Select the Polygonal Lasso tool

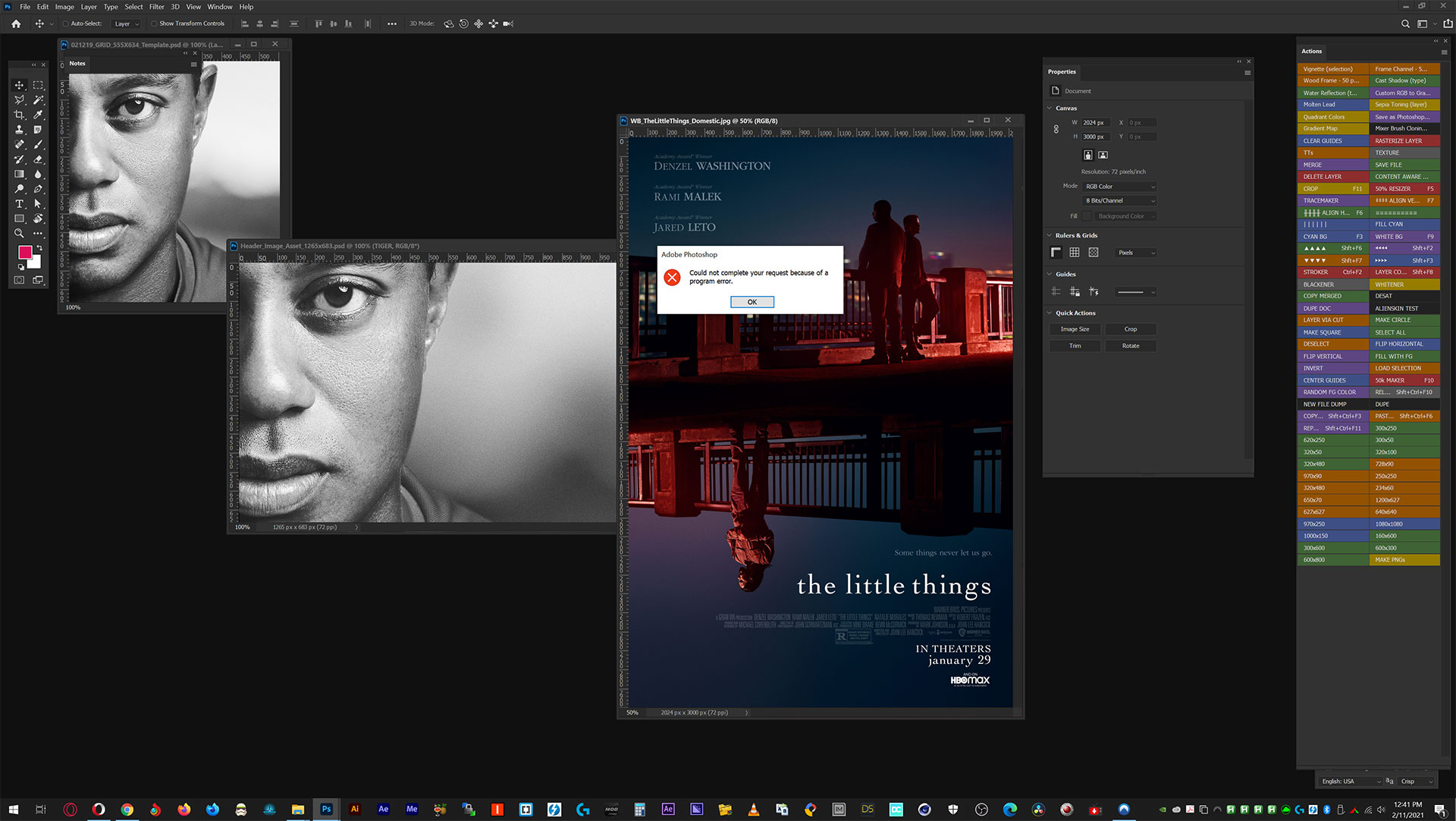20,99
